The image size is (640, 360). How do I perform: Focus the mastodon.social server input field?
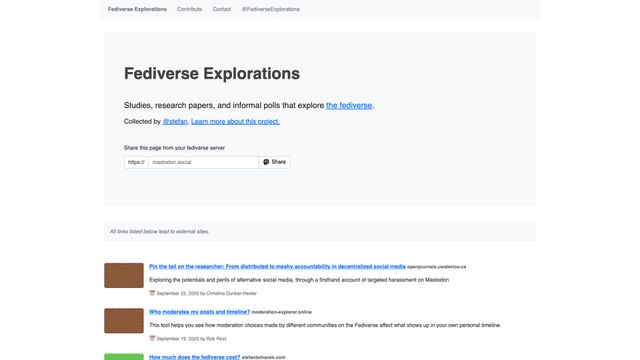click(x=203, y=162)
